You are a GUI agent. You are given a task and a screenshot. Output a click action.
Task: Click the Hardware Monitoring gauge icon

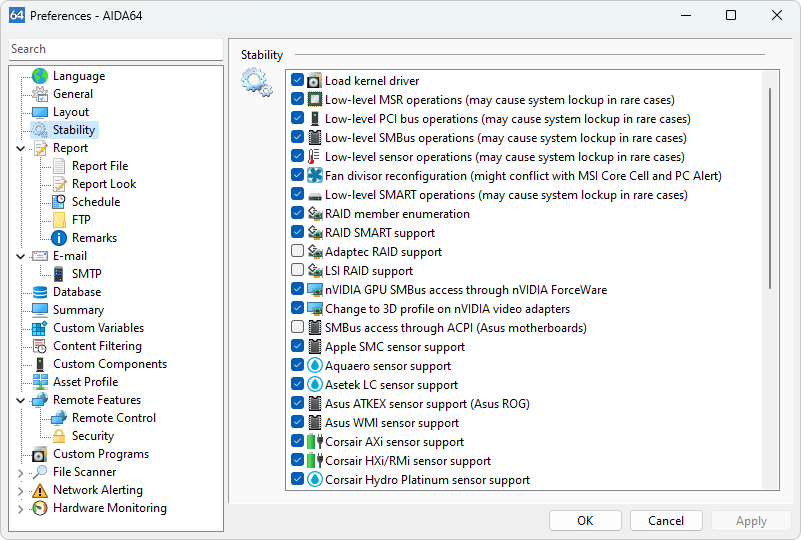click(x=40, y=508)
